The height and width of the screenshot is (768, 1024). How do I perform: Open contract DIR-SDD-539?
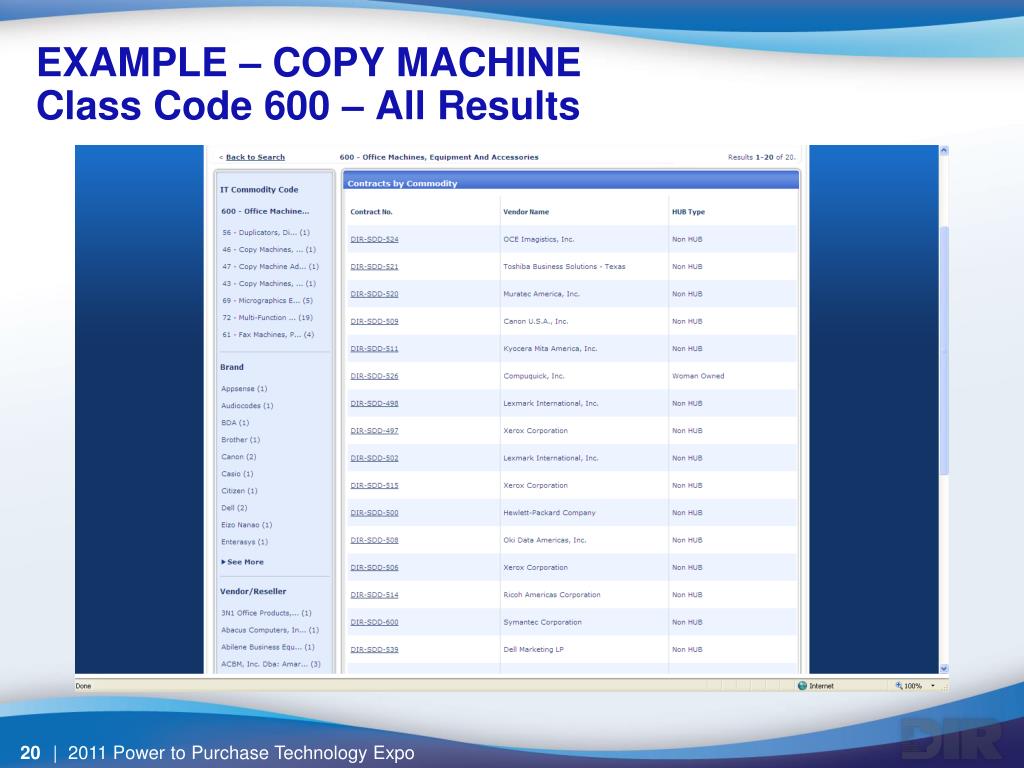click(x=374, y=650)
